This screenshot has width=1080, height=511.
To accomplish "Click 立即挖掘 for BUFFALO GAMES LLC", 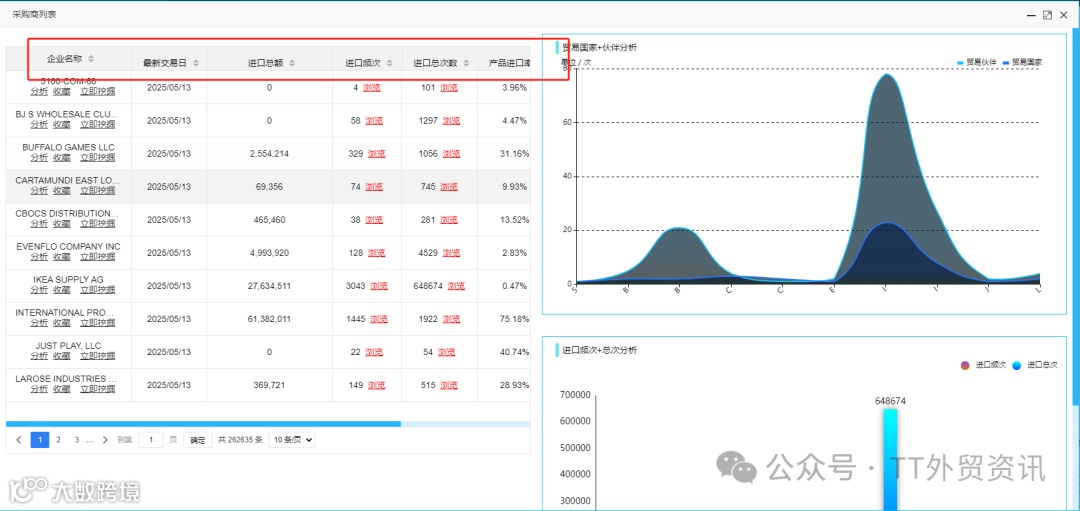I will tap(98, 157).
